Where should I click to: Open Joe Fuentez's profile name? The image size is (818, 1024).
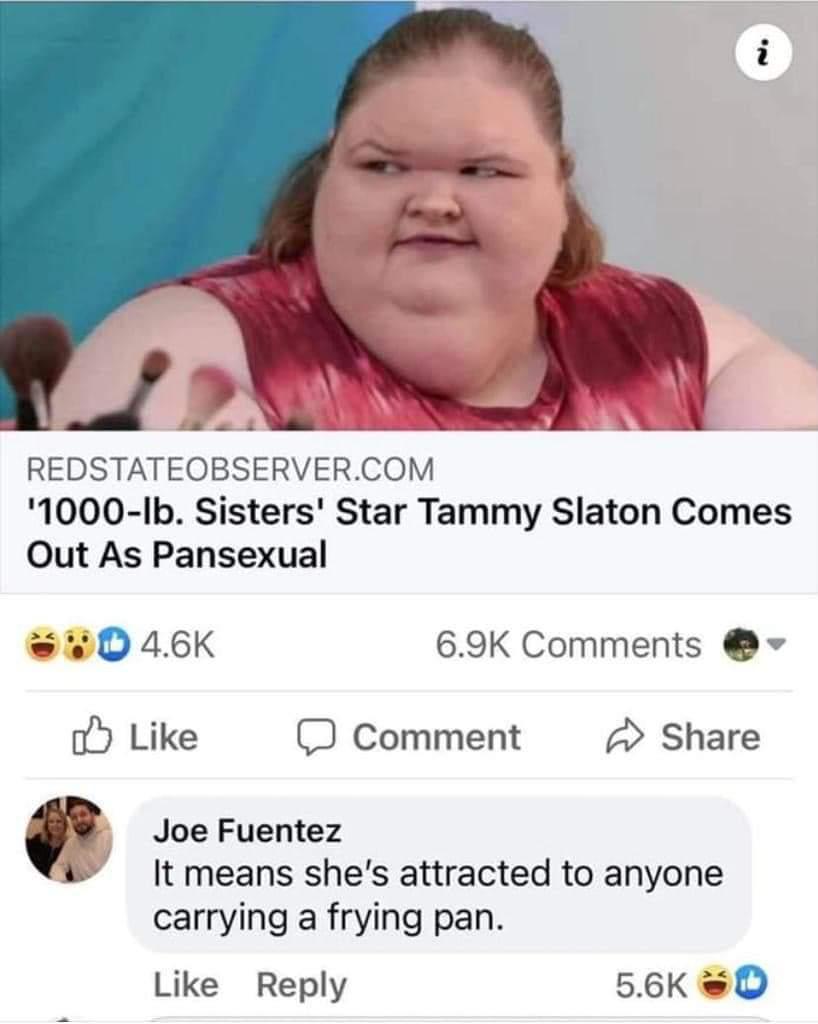pyautogui.click(x=247, y=831)
